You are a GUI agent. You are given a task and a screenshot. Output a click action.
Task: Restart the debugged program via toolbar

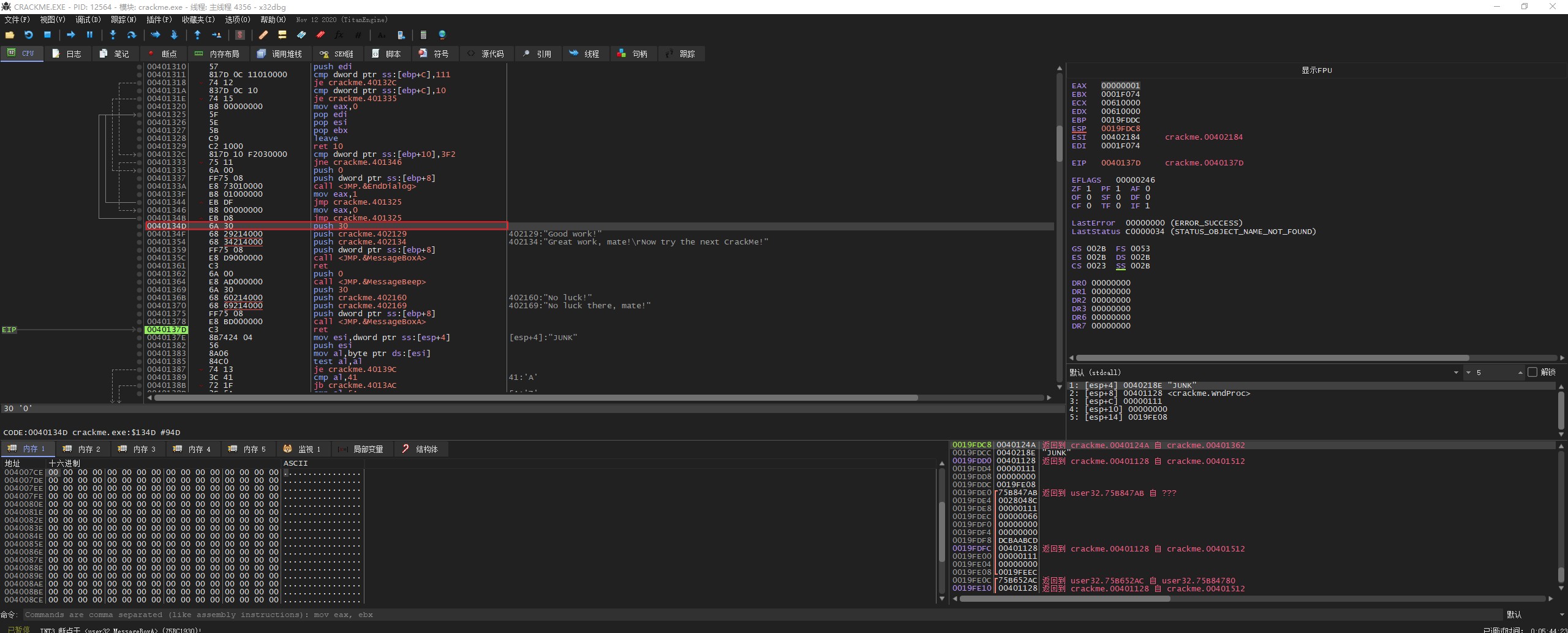click(28, 35)
